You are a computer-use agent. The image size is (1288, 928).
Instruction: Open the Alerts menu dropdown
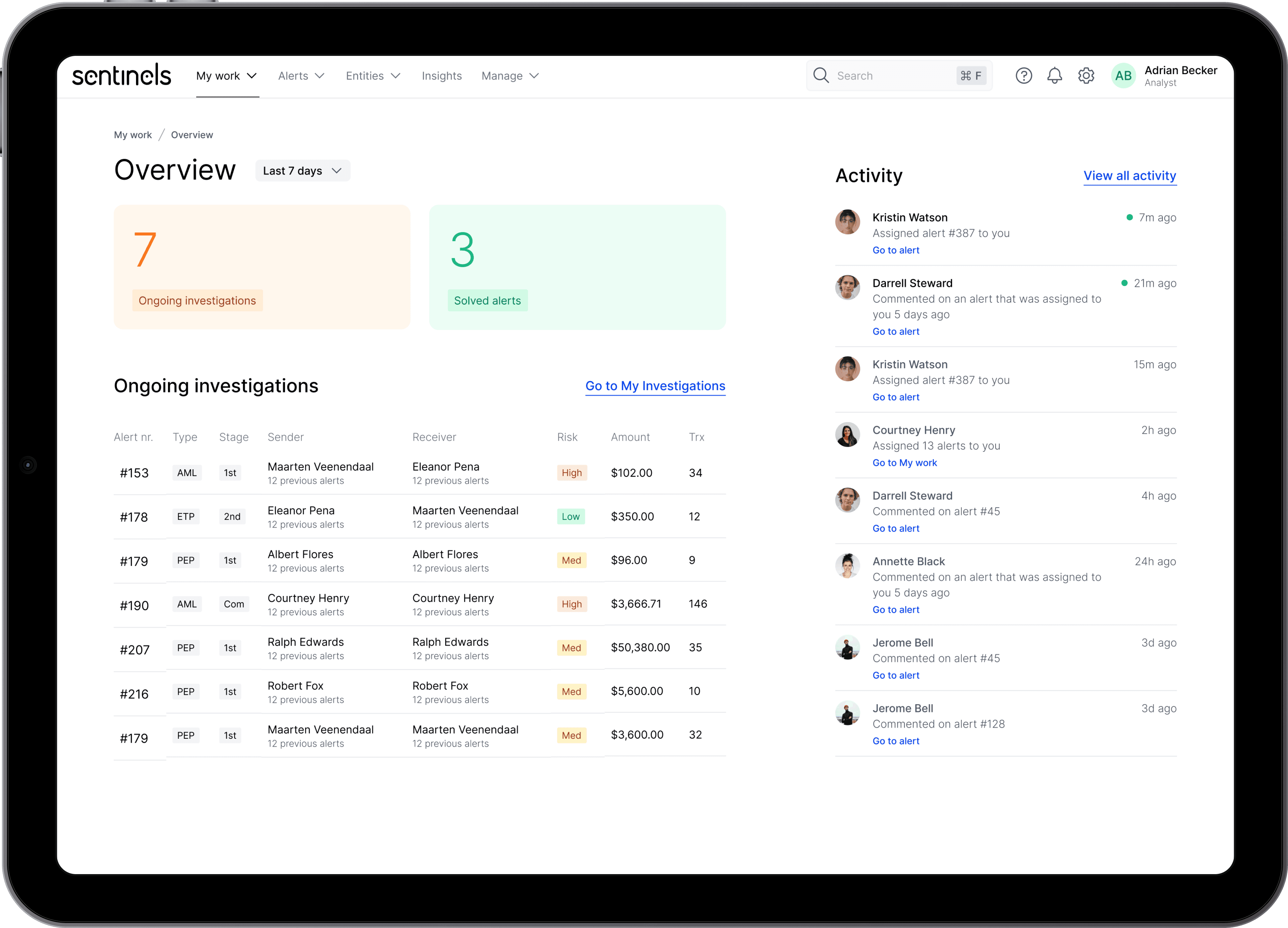301,76
